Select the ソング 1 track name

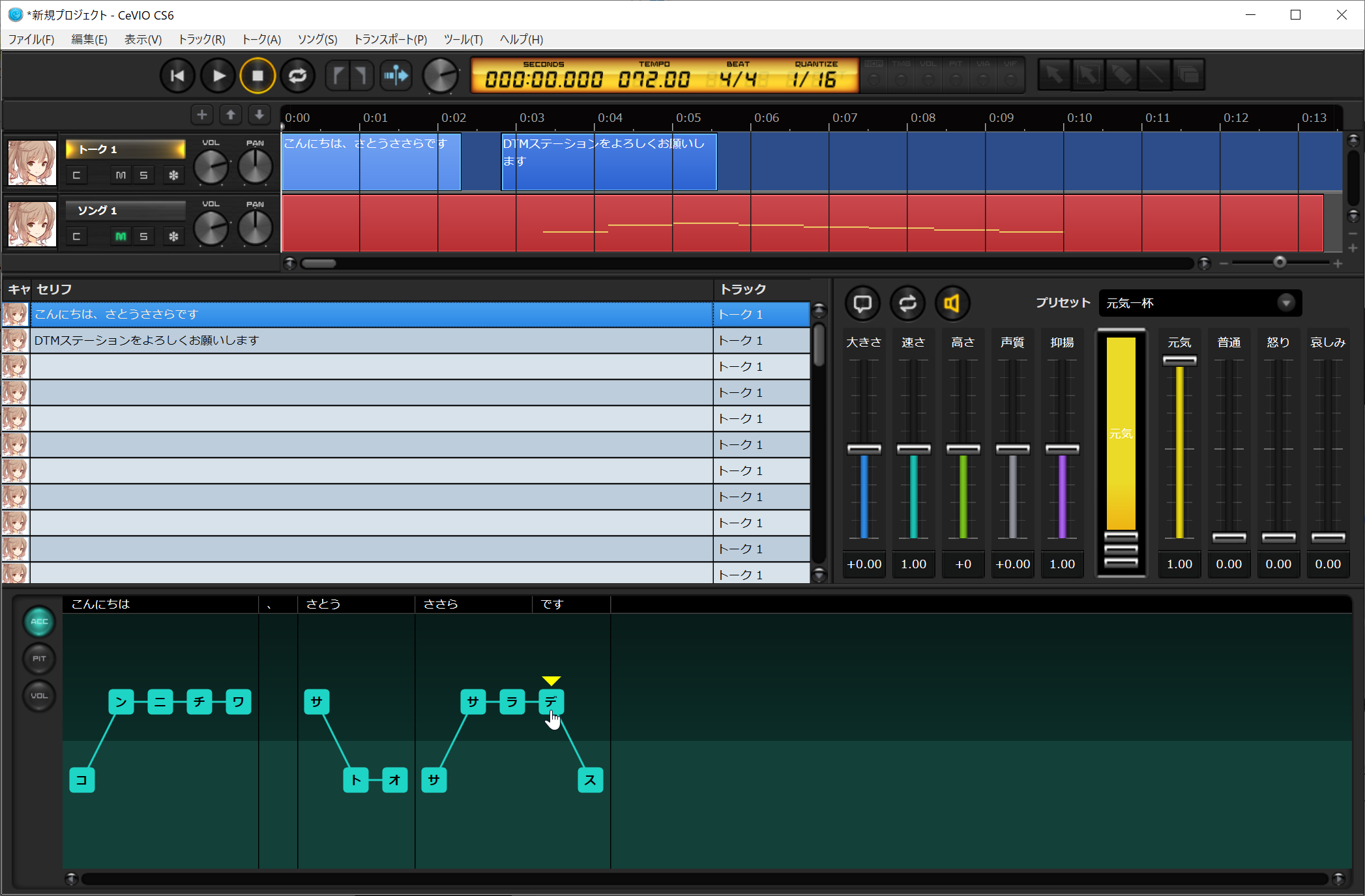125,210
